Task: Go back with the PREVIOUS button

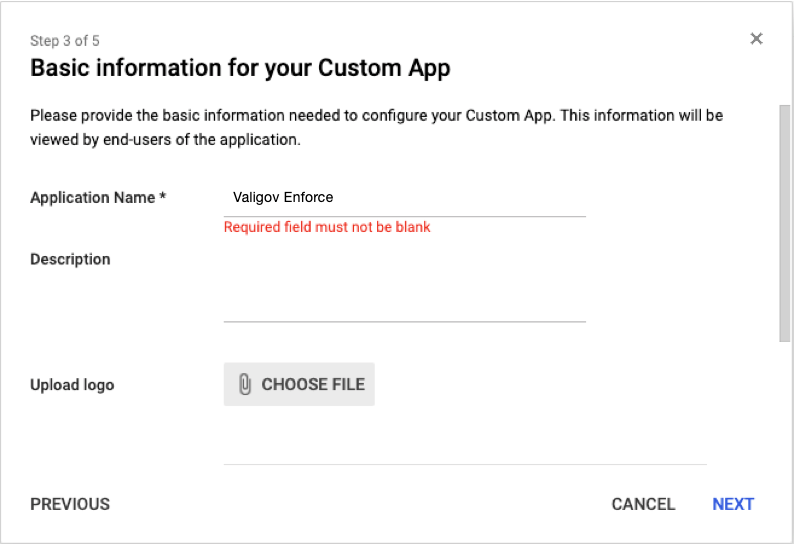Action: tap(70, 504)
